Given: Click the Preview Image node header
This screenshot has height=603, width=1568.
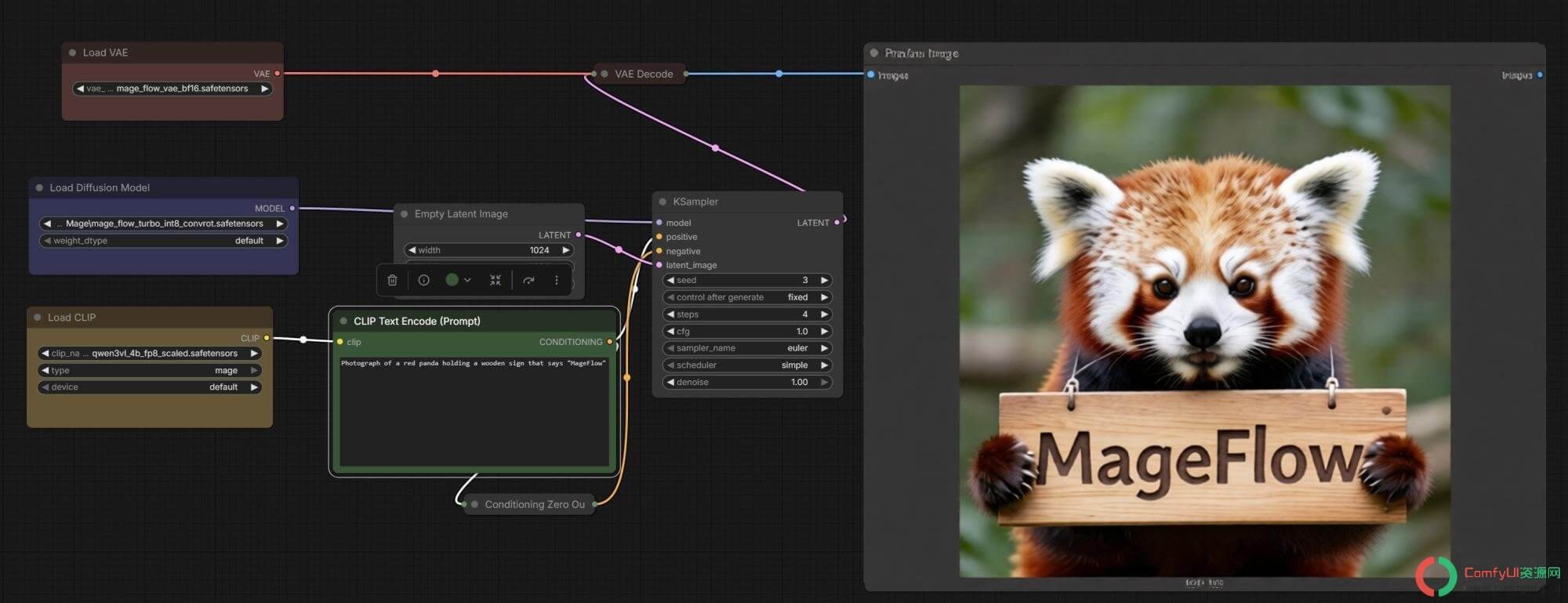Looking at the screenshot, I should click(1205, 53).
